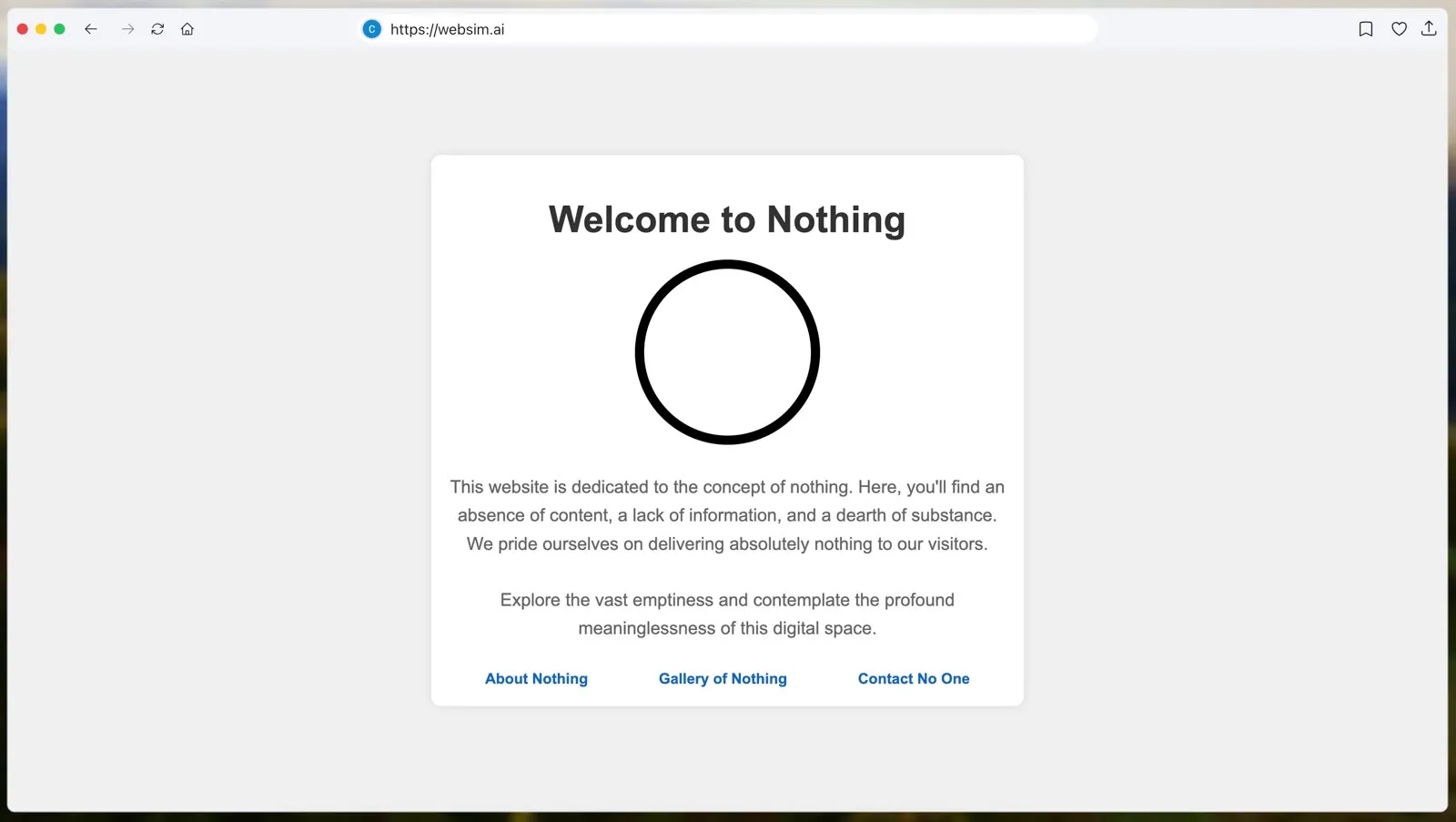Close the browser window with red button
Viewport: 1456px width, 822px height.
(23, 29)
